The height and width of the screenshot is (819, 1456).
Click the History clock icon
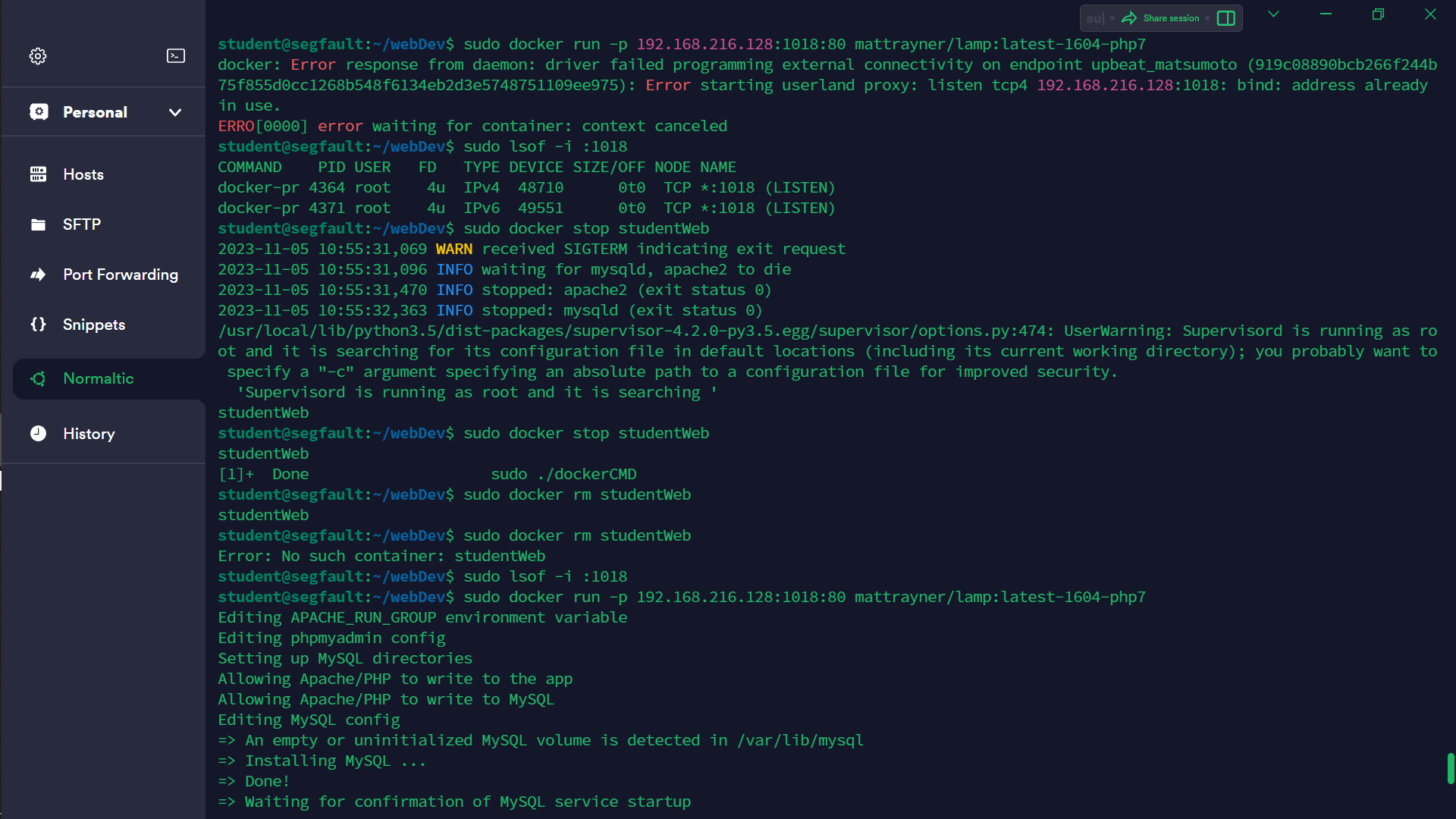coord(38,434)
